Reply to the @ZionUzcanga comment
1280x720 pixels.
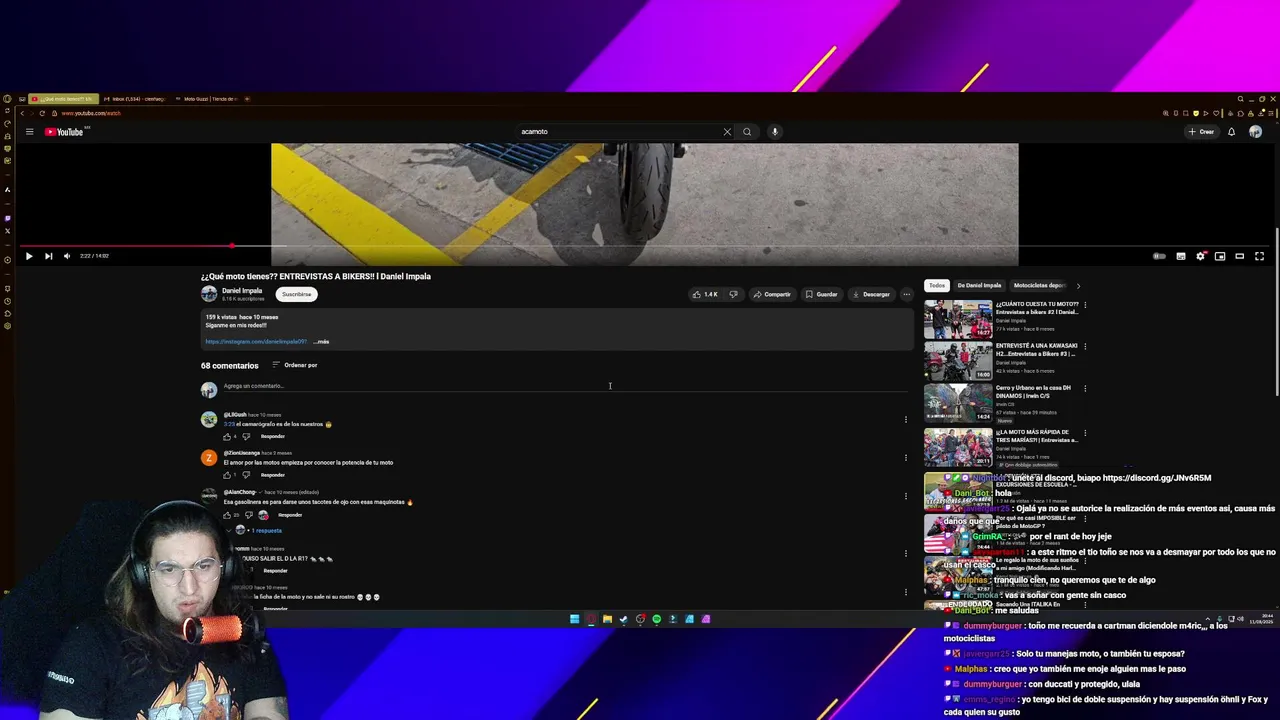[273, 475]
